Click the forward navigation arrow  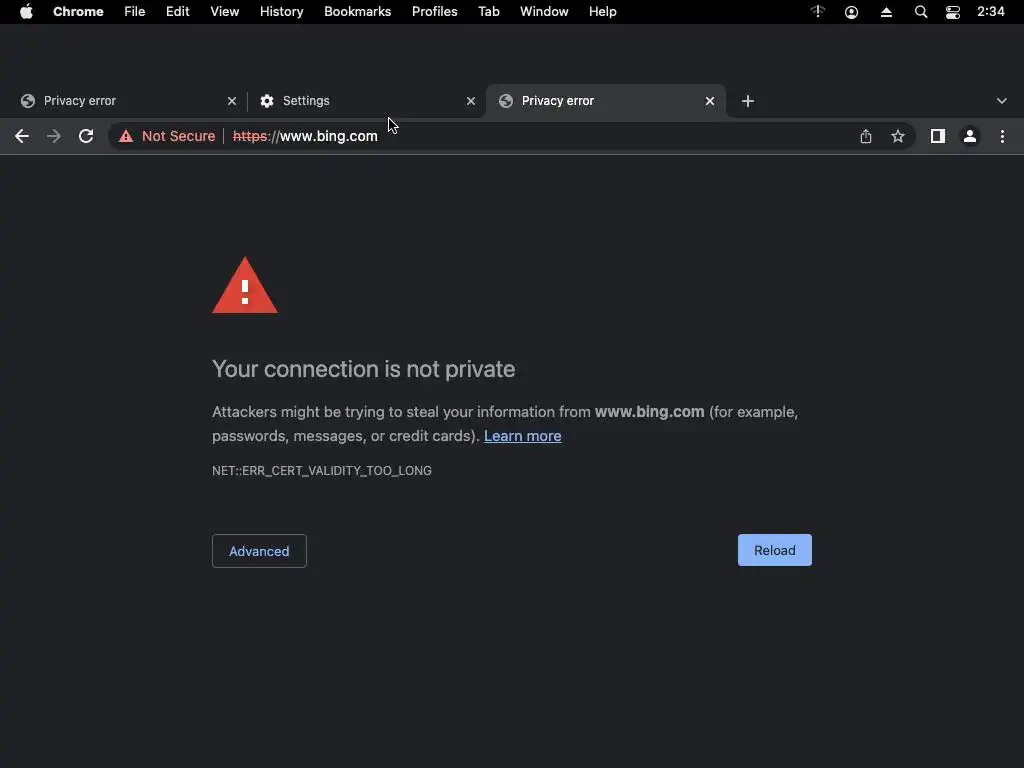(x=54, y=136)
